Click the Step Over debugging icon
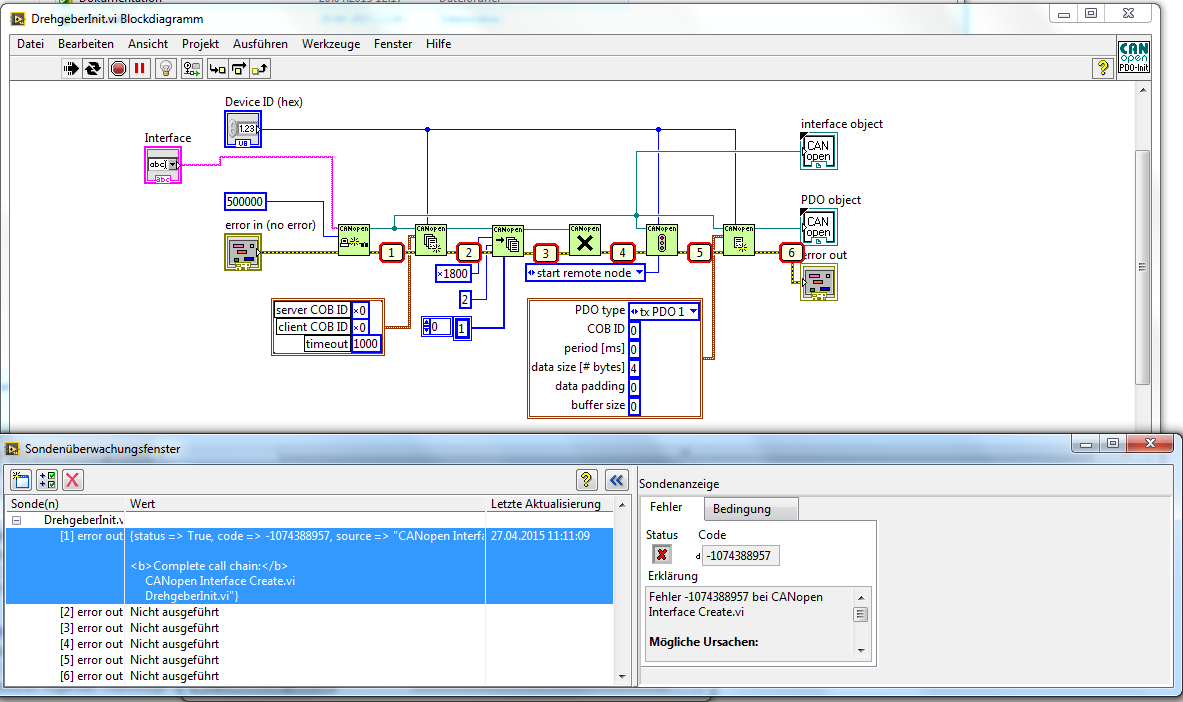The width and height of the screenshot is (1183, 702). point(238,68)
